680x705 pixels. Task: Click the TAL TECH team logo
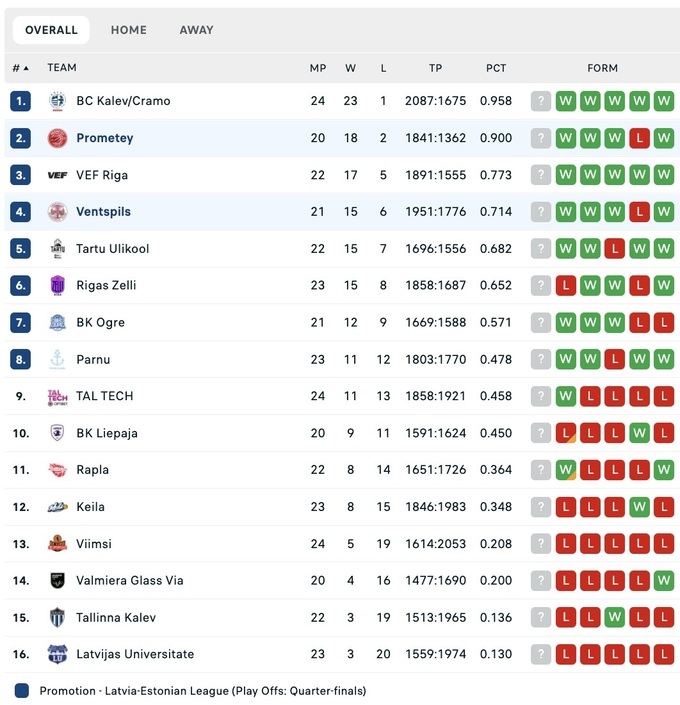(57, 397)
